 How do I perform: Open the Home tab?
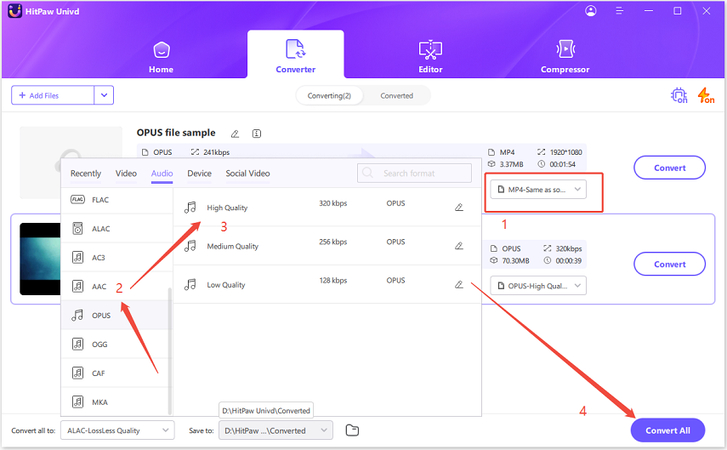pos(161,57)
